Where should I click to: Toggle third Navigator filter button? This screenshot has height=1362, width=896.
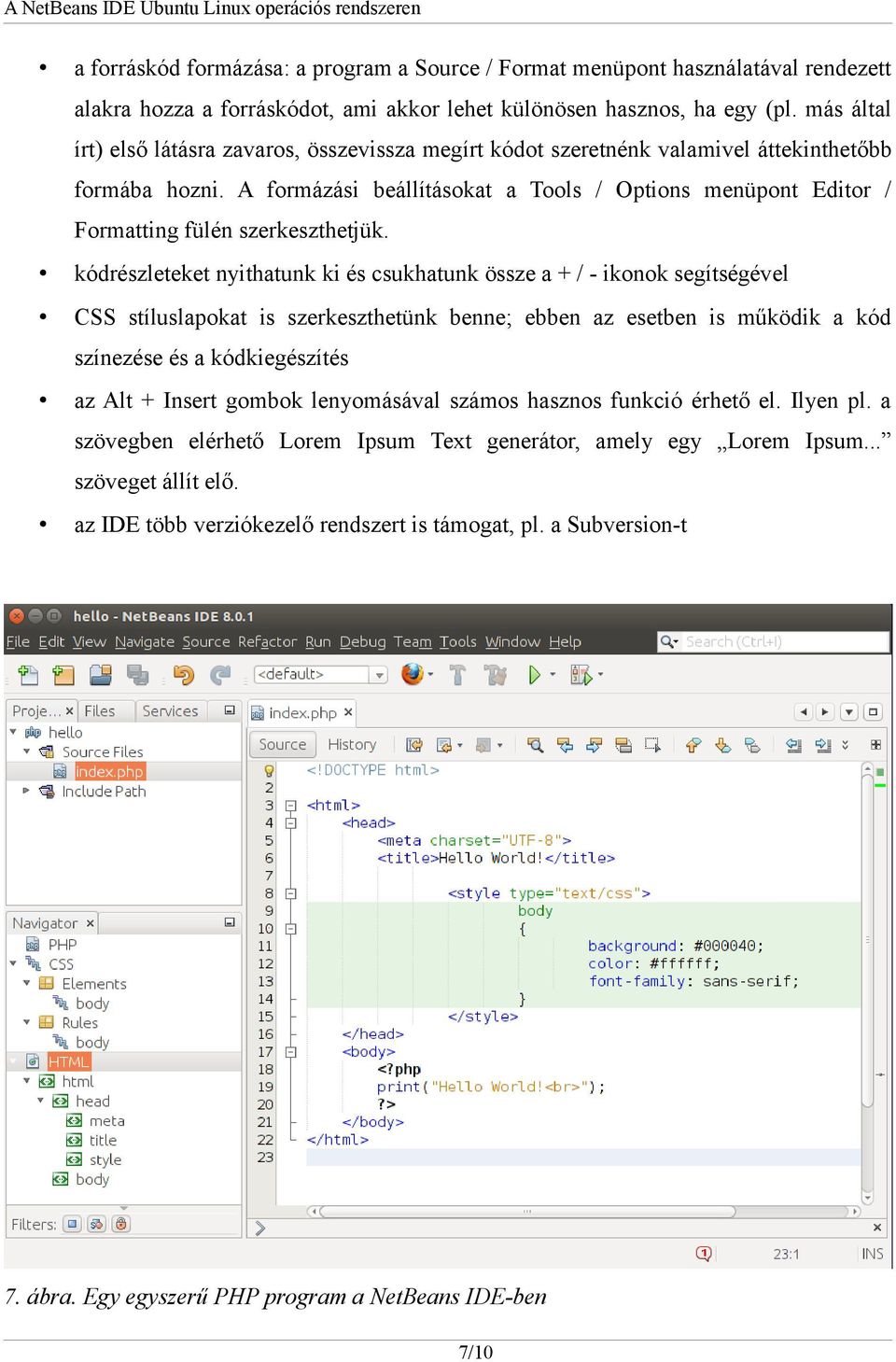(x=120, y=1224)
